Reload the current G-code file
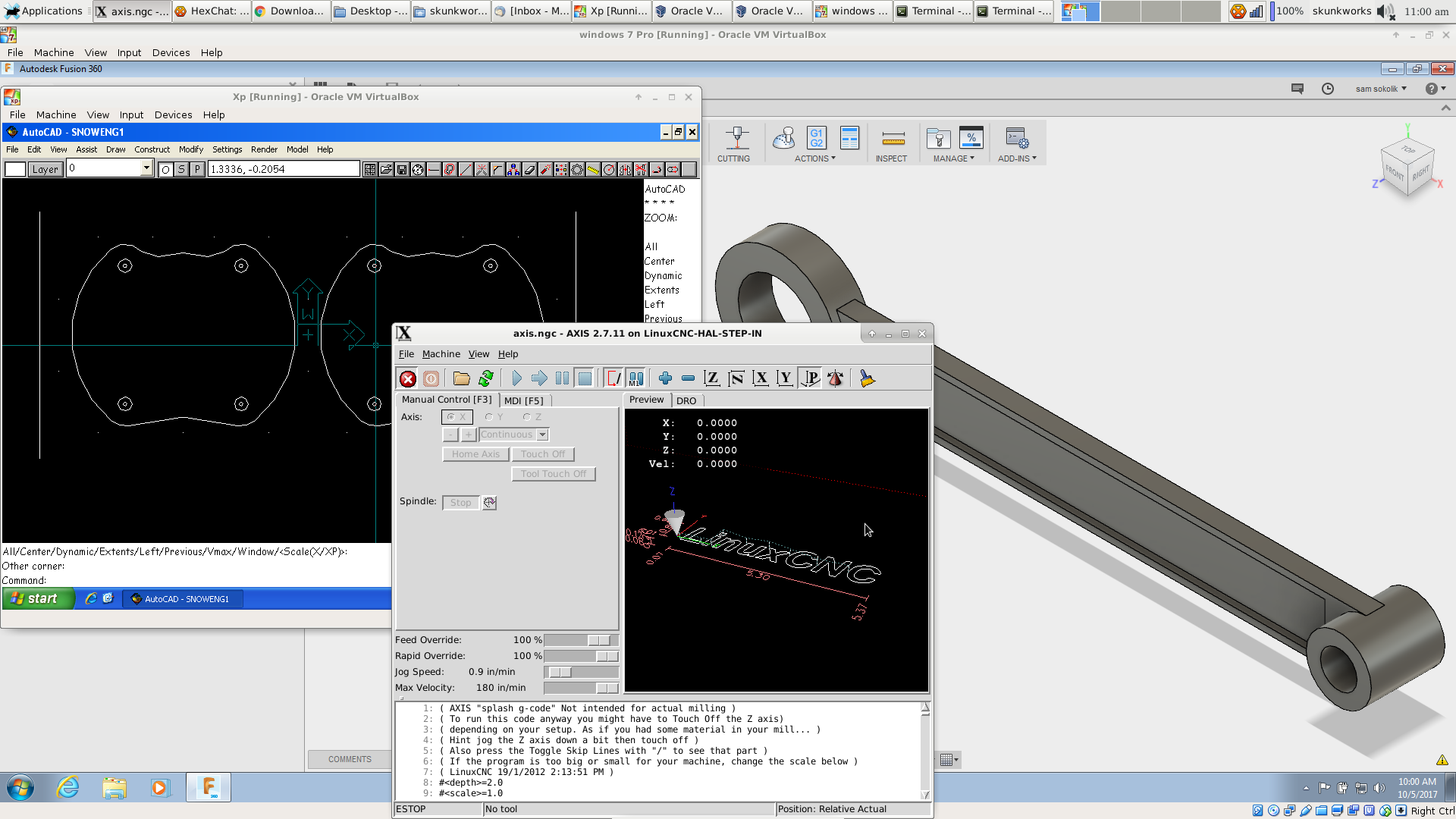The width and height of the screenshot is (1456, 819). tap(486, 378)
